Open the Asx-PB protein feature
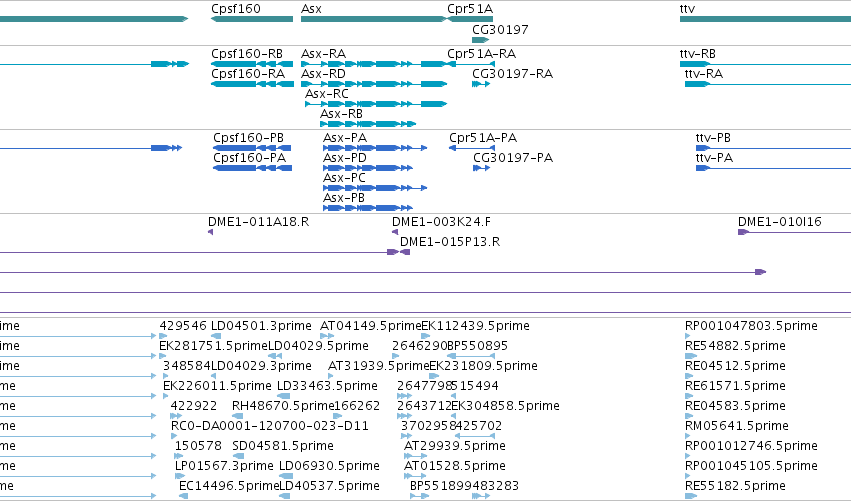This screenshot has width=851, height=501. (344, 198)
